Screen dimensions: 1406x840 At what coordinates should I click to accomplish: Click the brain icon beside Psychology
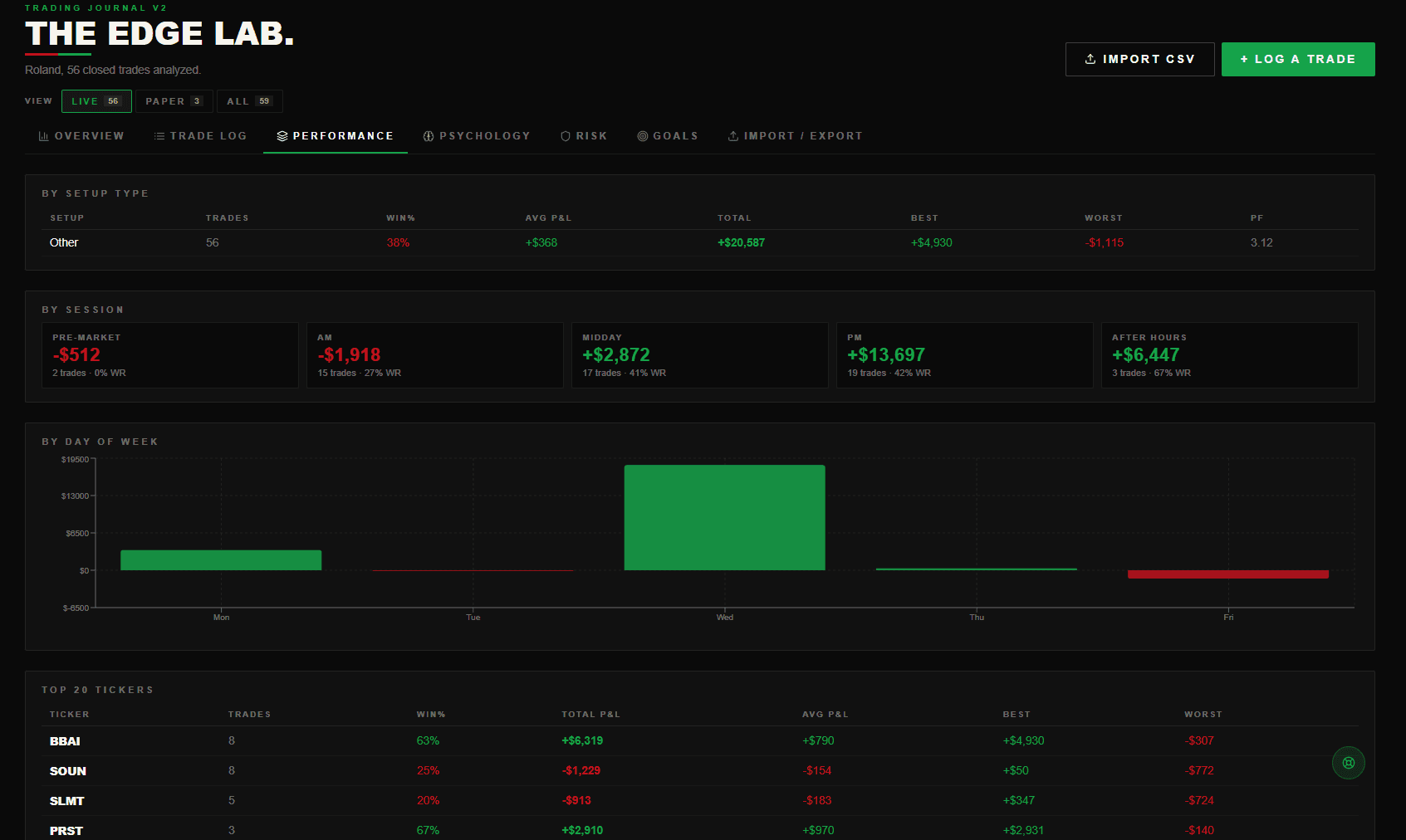[429, 136]
